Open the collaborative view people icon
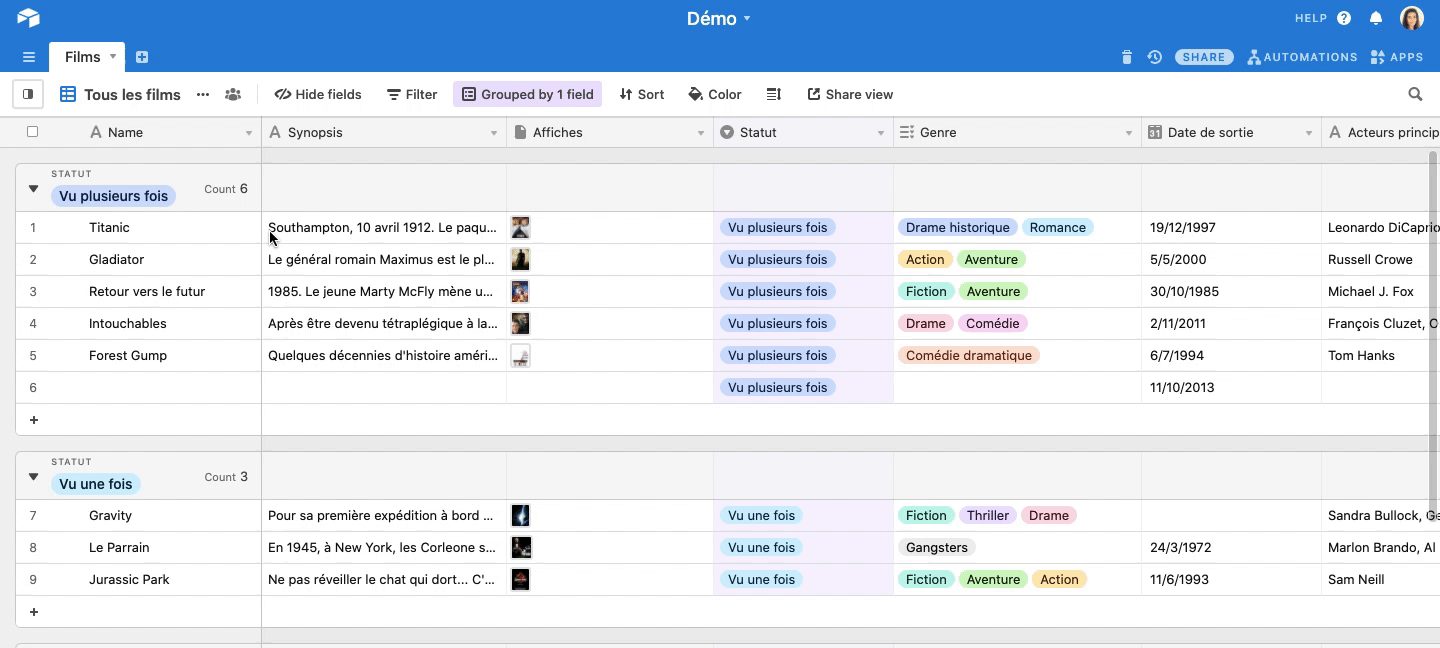This screenshot has width=1440, height=648. pyautogui.click(x=233, y=94)
